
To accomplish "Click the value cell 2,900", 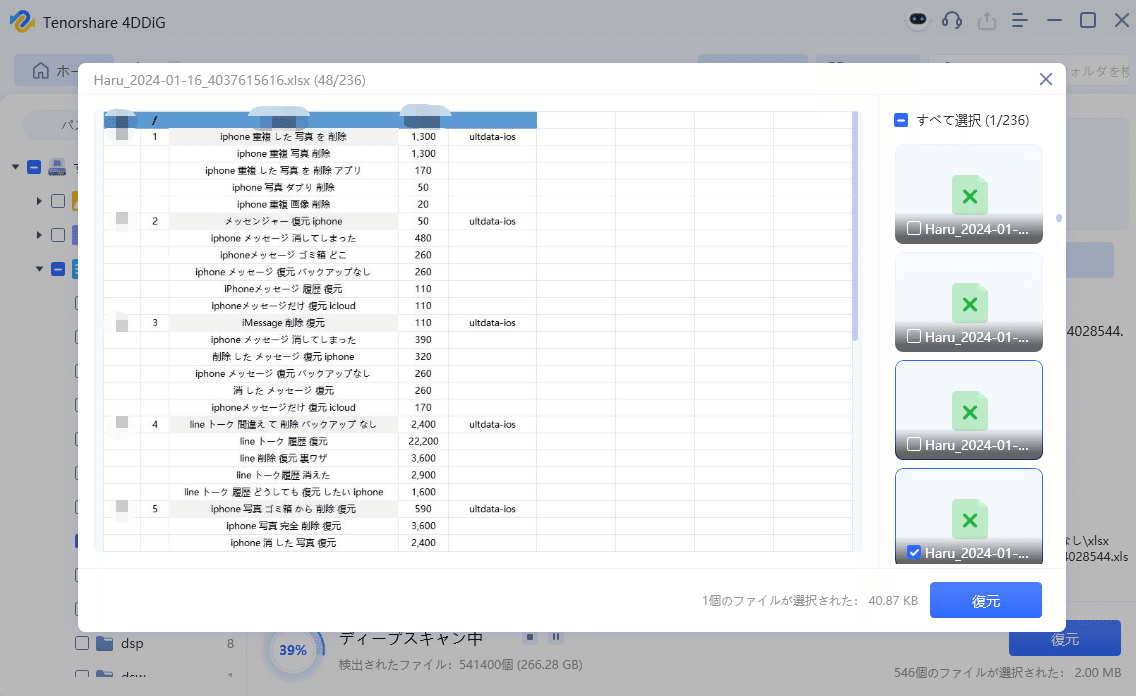I will coord(423,475).
